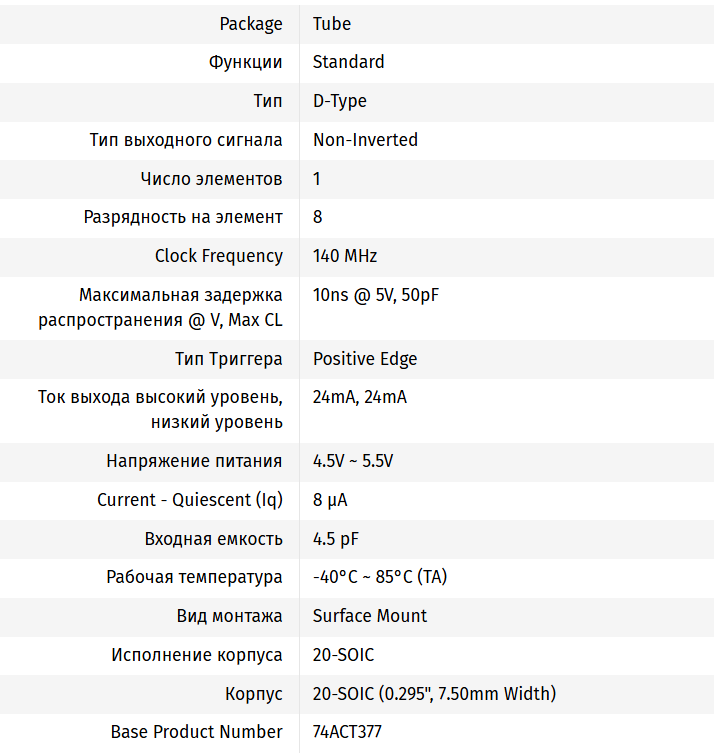Click the 4.5 pF input capacitance value
The width and height of the screenshot is (714, 756).
[x=335, y=539]
